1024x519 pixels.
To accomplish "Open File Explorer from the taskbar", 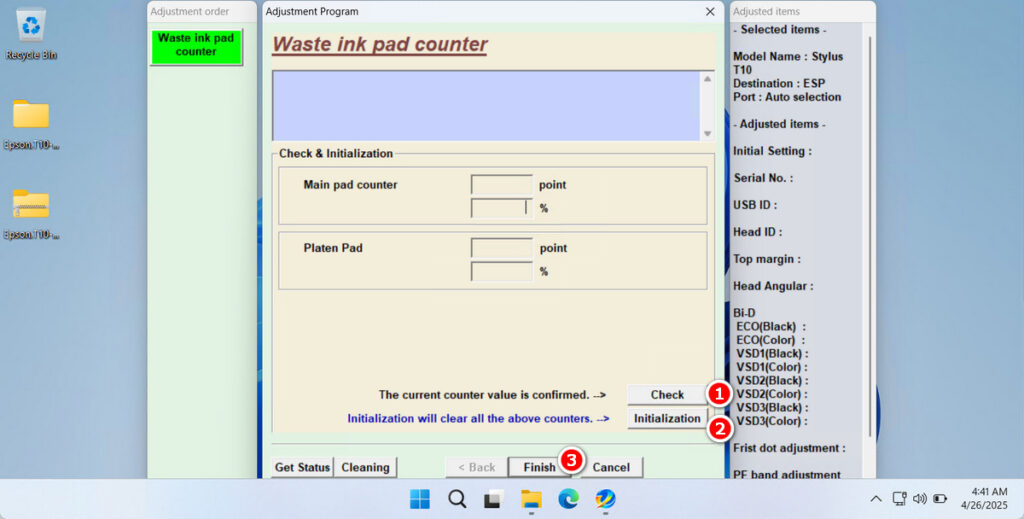I will click(531, 499).
